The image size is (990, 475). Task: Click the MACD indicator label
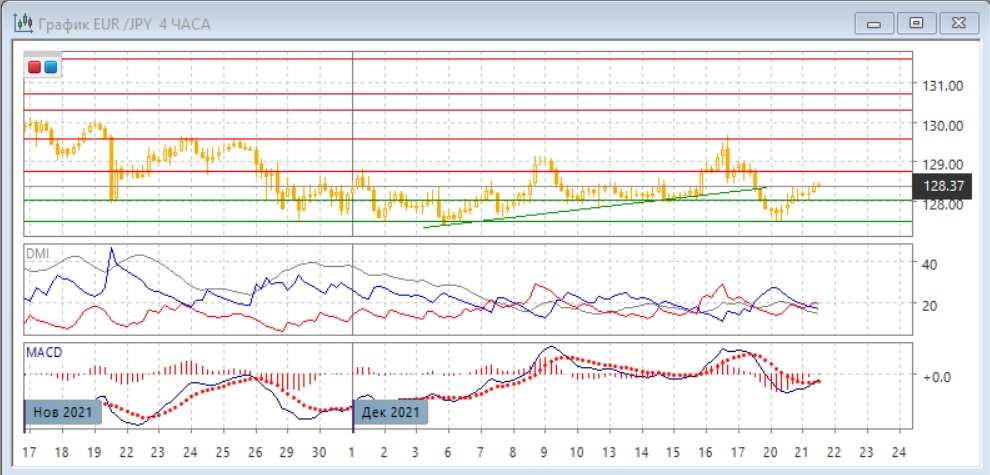tap(43, 352)
